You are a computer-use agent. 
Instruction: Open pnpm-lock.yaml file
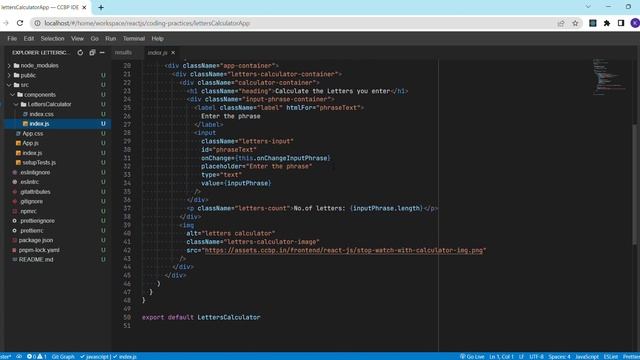39,250
